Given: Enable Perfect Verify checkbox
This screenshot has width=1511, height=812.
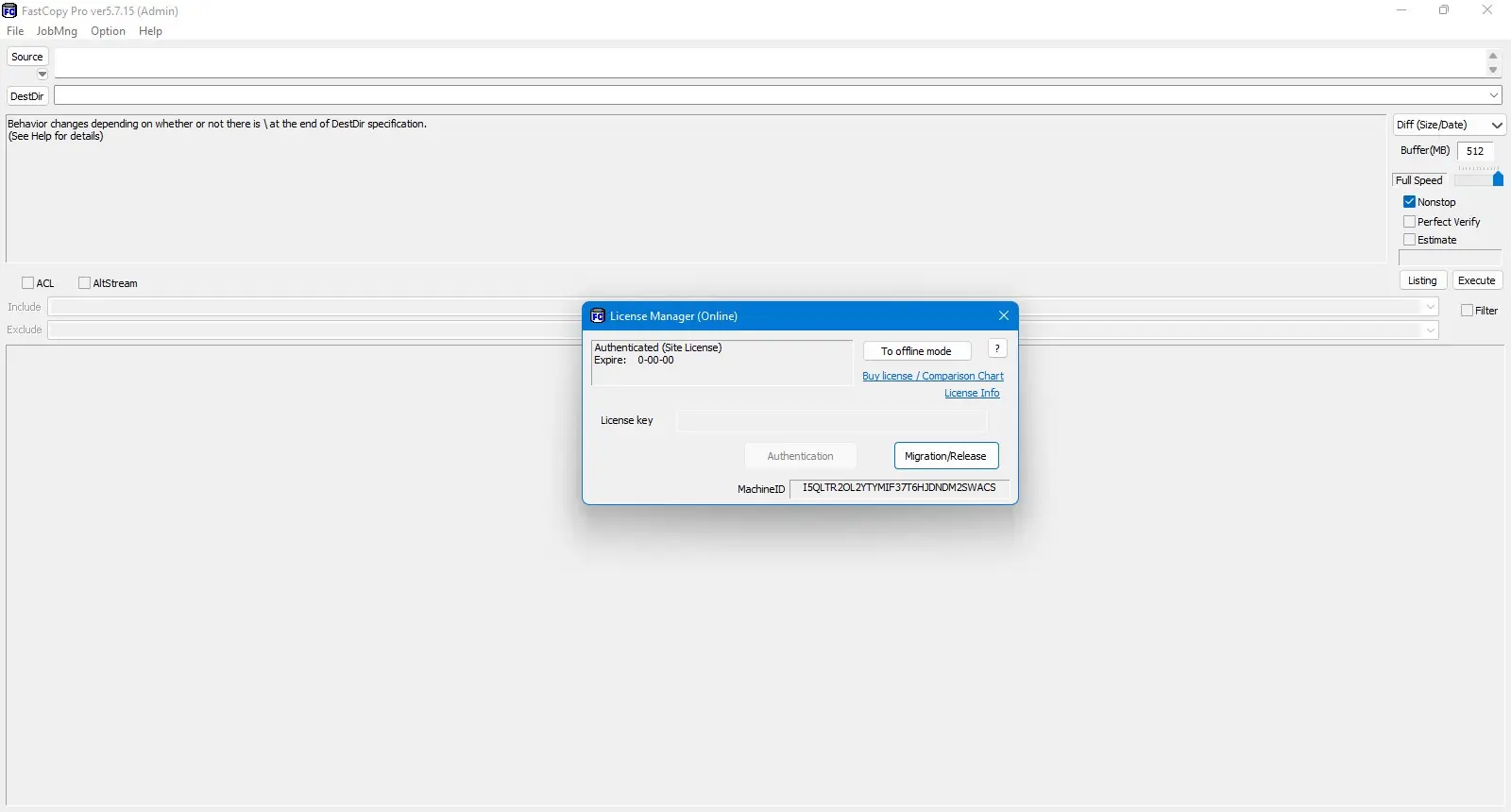Looking at the screenshot, I should 1409,222.
